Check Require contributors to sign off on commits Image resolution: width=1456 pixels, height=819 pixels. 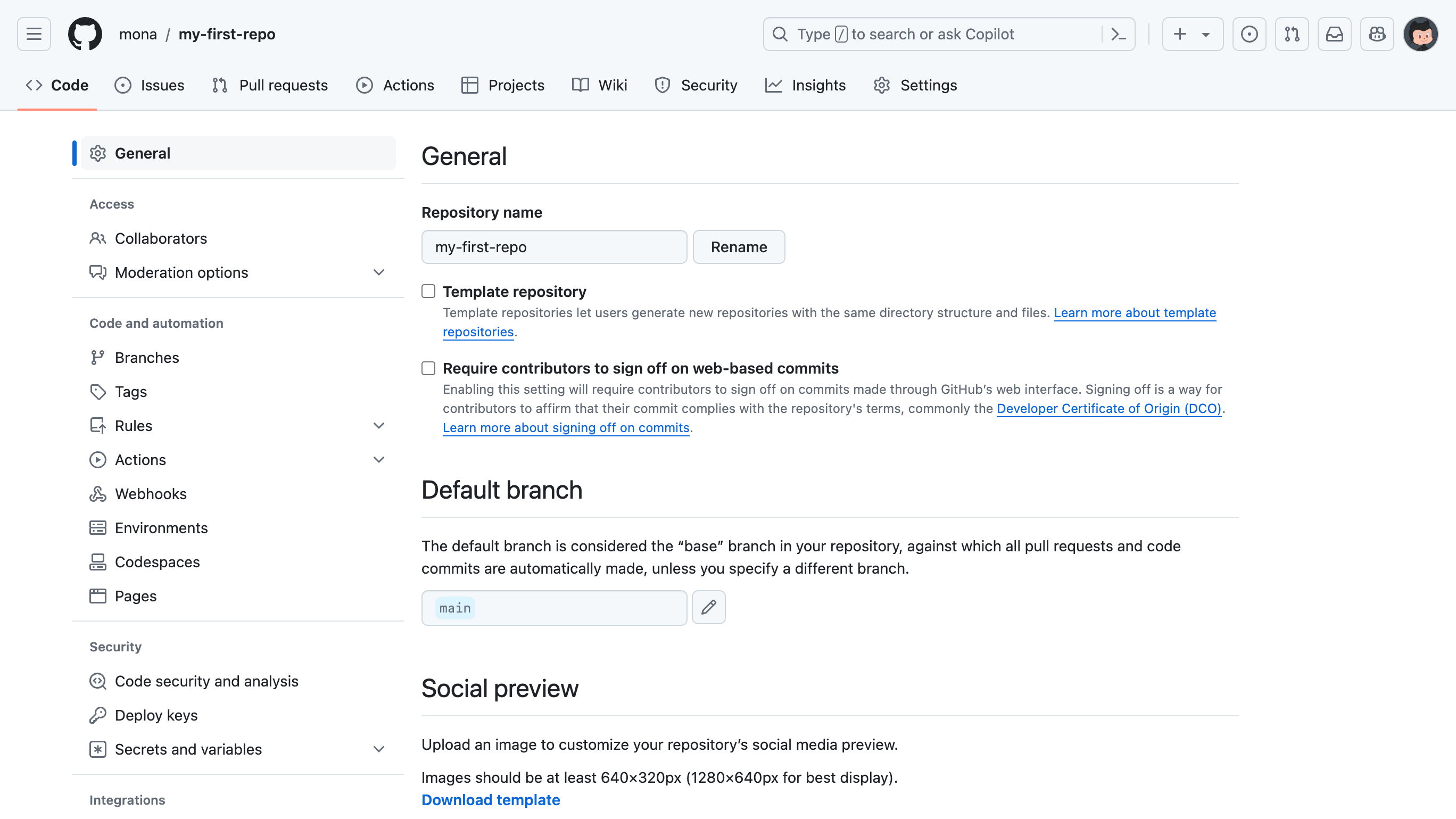point(428,368)
